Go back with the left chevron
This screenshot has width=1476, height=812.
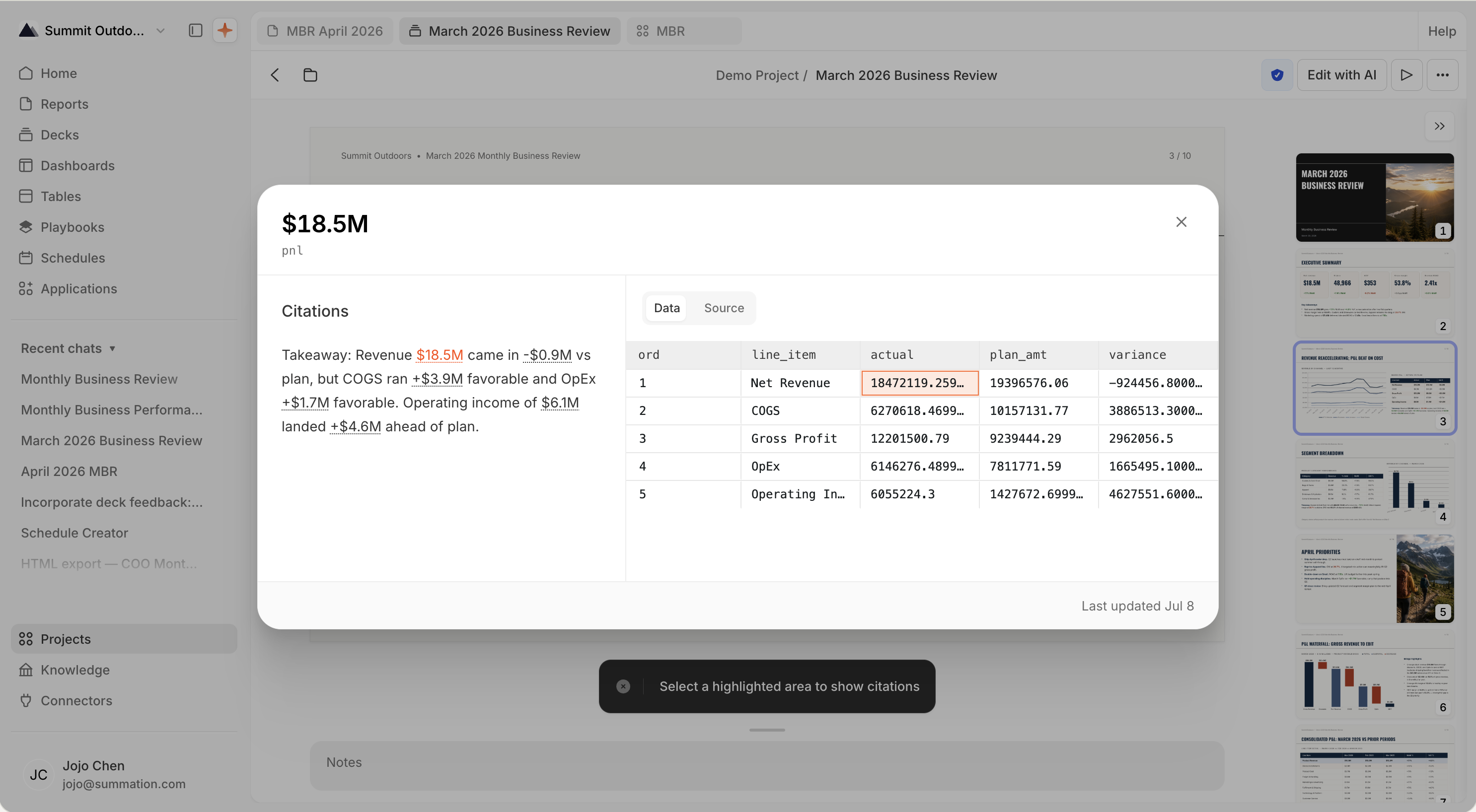coord(275,75)
